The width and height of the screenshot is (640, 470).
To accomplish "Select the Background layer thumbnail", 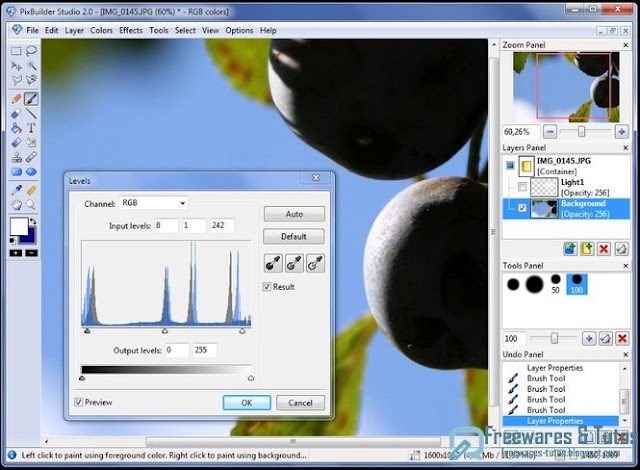I will (544, 208).
